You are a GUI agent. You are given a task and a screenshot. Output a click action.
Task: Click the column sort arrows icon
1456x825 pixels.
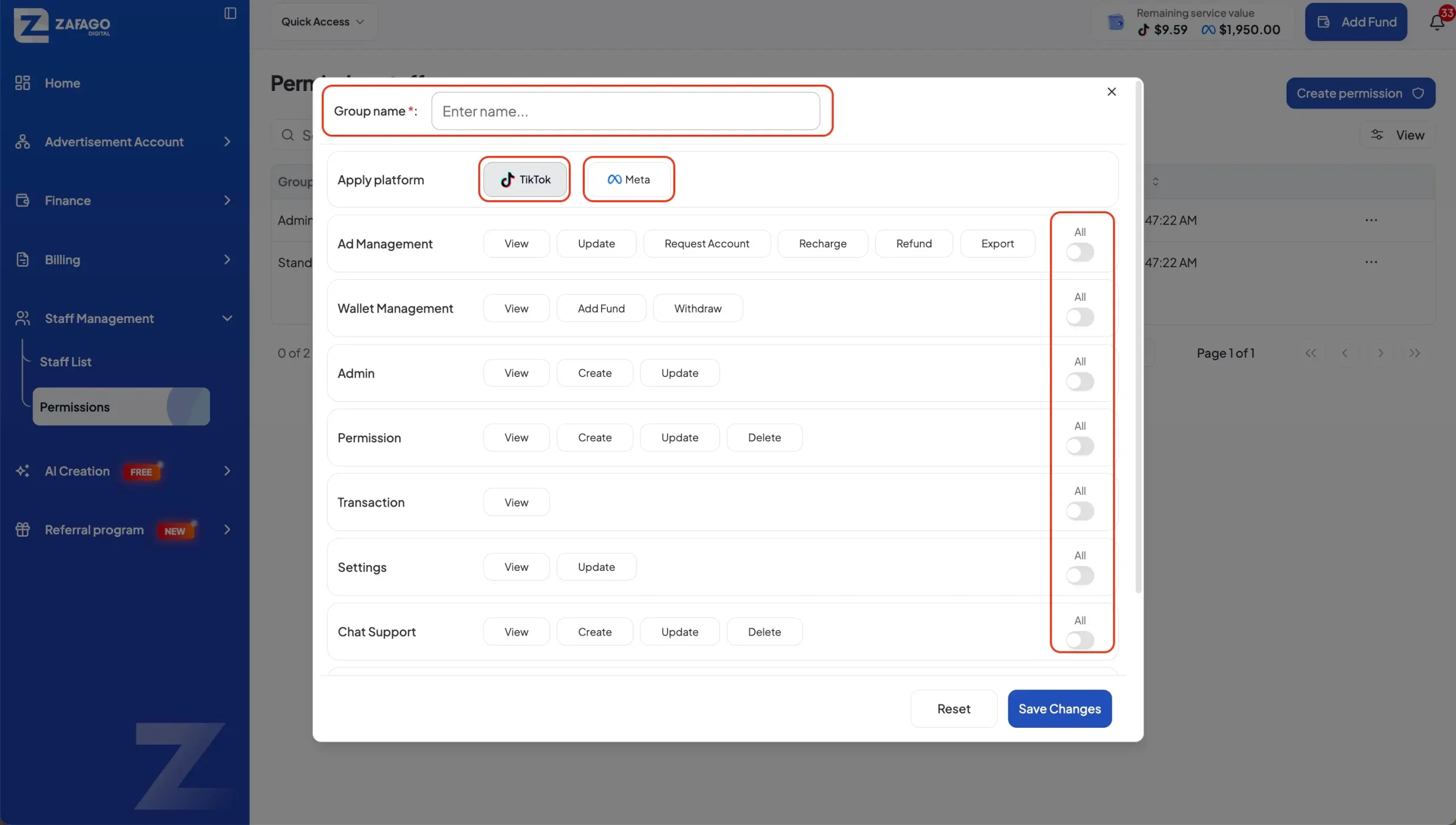1155,181
